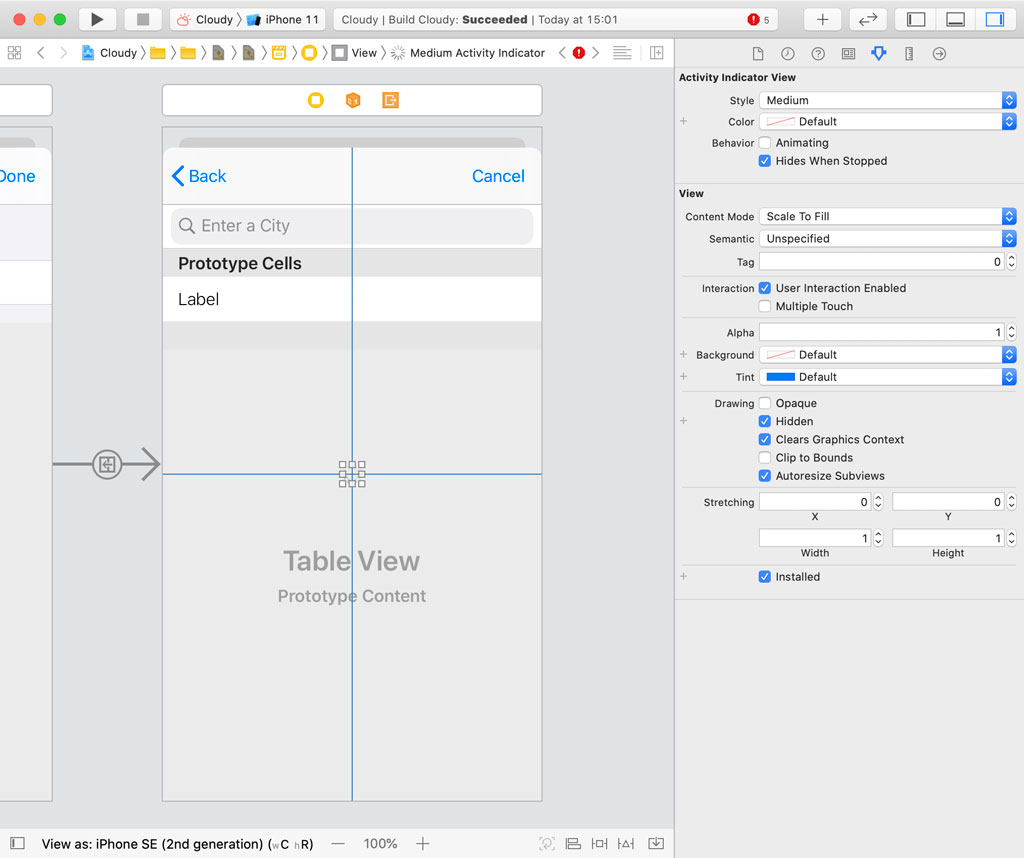Click the orange First Responder cube icon
1024x858 pixels.
tap(353, 100)
